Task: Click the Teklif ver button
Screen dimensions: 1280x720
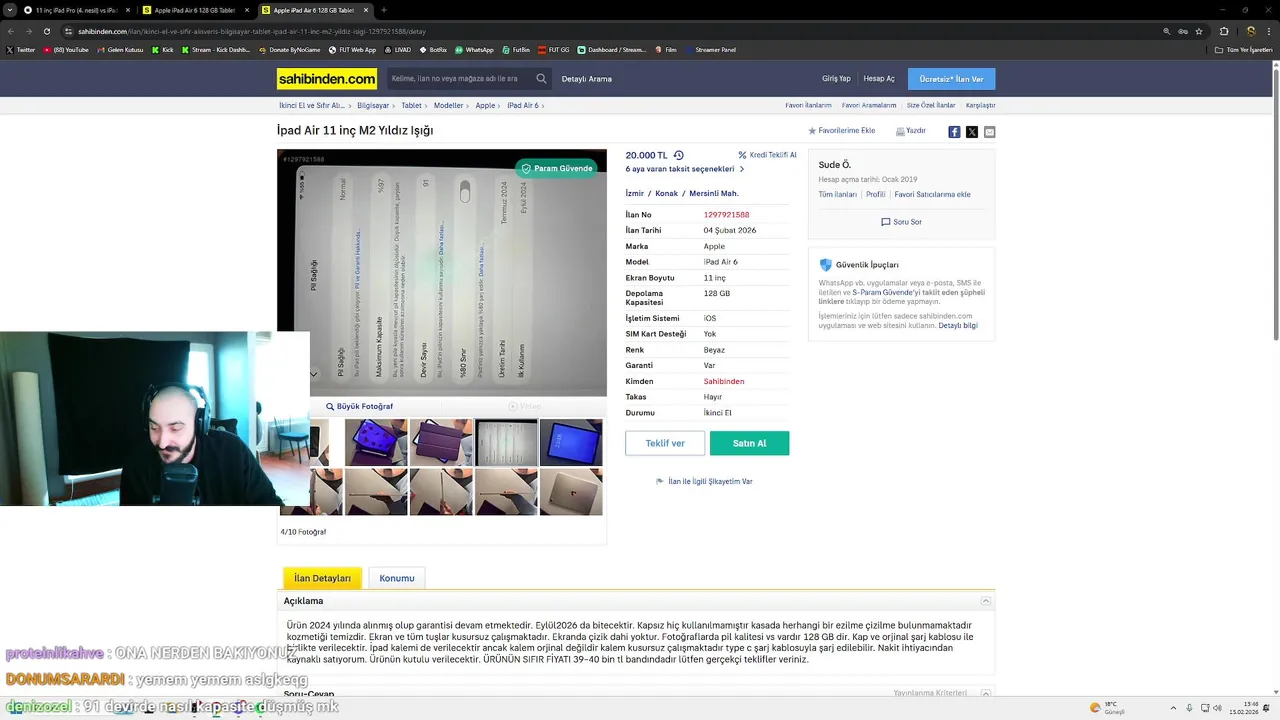Action: tap(665, 443)
